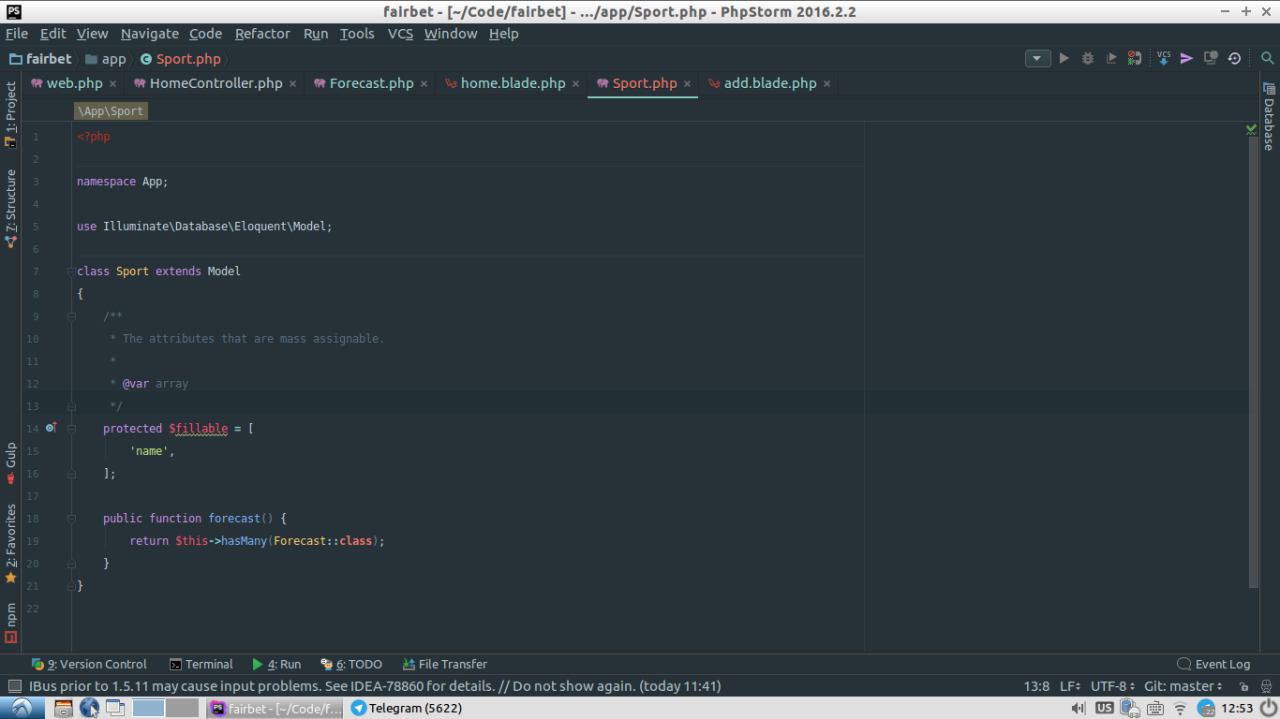The width and height of the screenshot is (1280, 719).
Task: Open the Run tool window
Action: (x=276, y=664)
